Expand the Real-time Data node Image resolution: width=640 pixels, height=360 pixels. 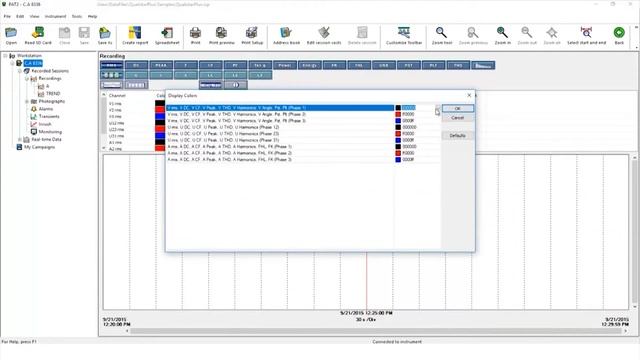[x=20, y=140]
